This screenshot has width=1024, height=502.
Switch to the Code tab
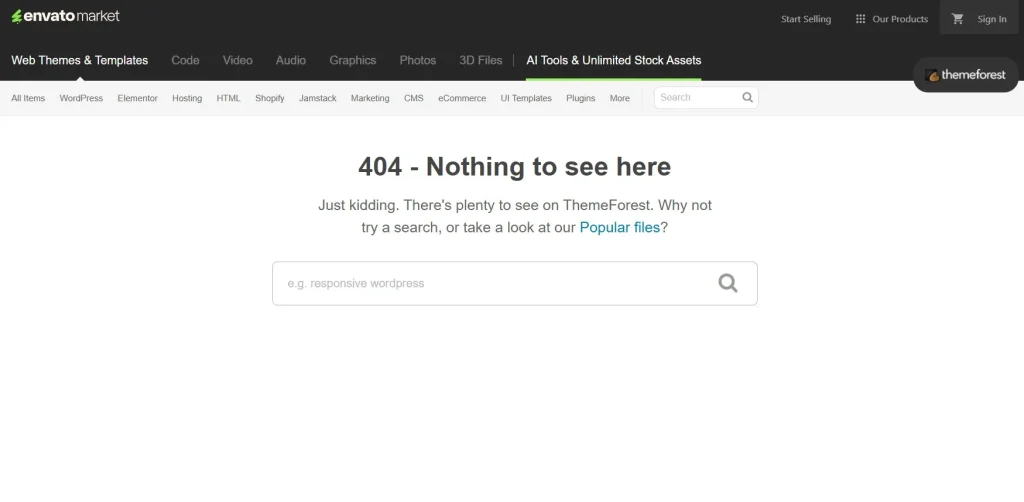(185, 60)
